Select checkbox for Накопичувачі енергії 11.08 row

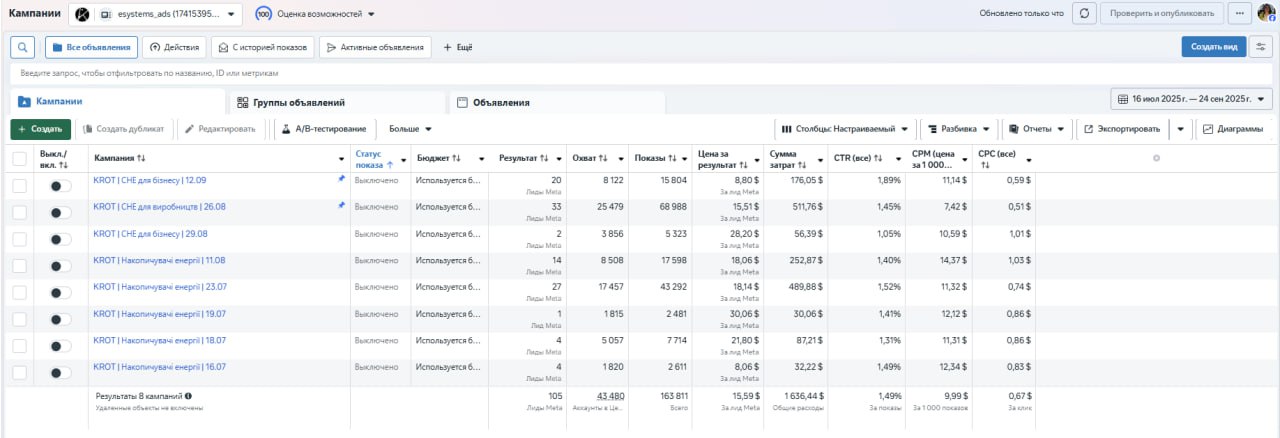pos(20,265)
